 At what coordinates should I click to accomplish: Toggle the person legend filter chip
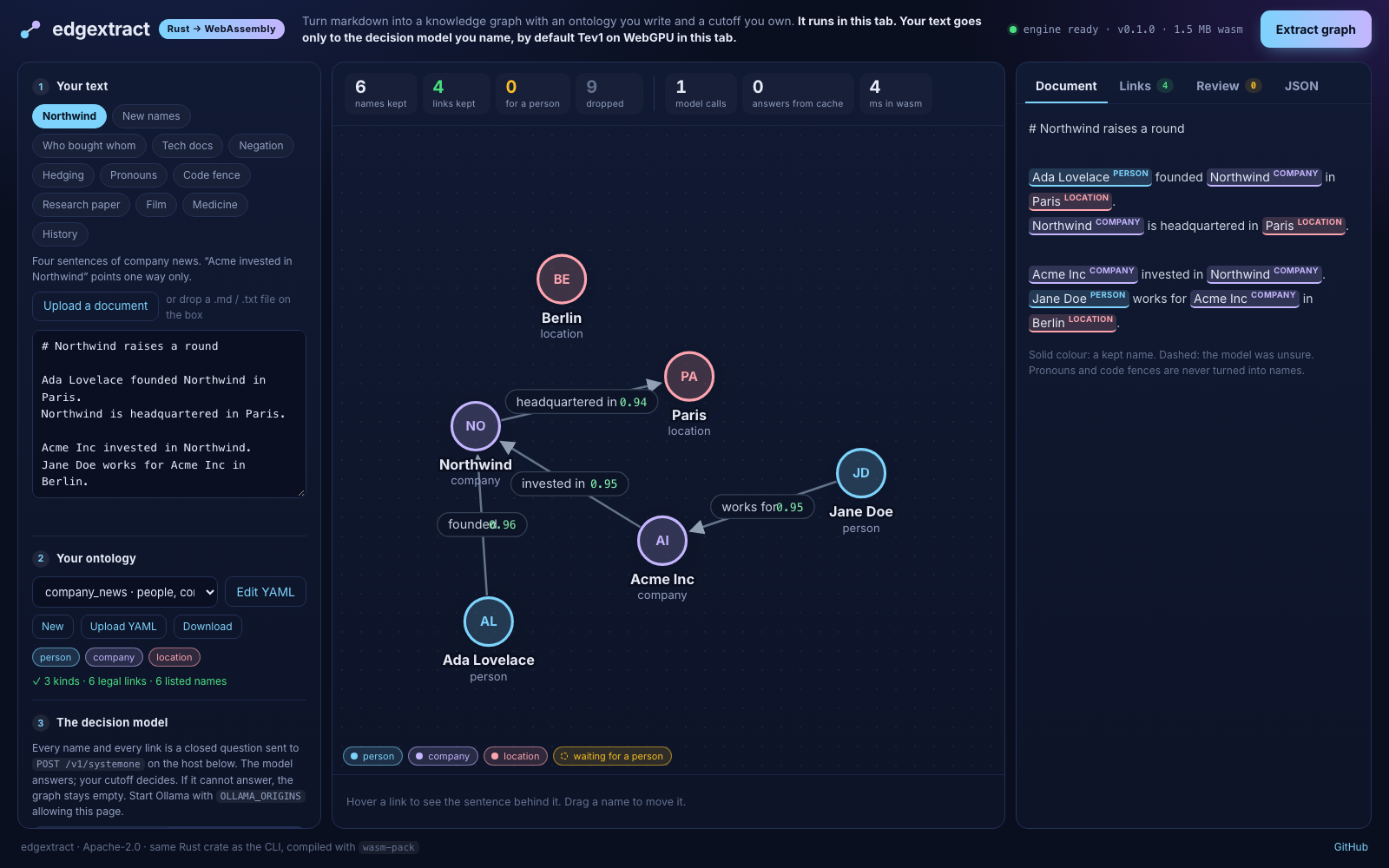pyautogui.click(x=373, y=756)
